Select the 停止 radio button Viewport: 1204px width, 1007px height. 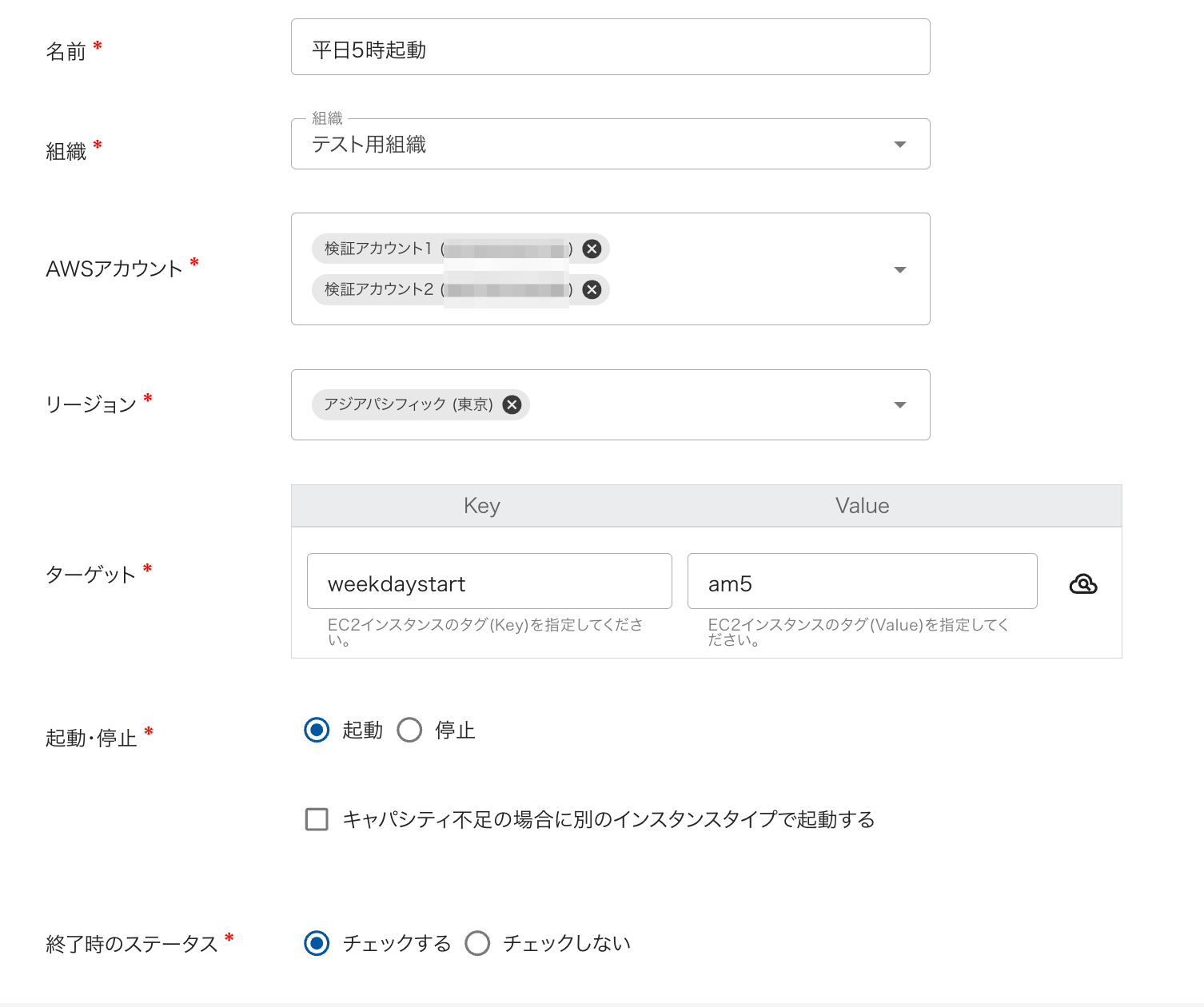coord(409,730)
